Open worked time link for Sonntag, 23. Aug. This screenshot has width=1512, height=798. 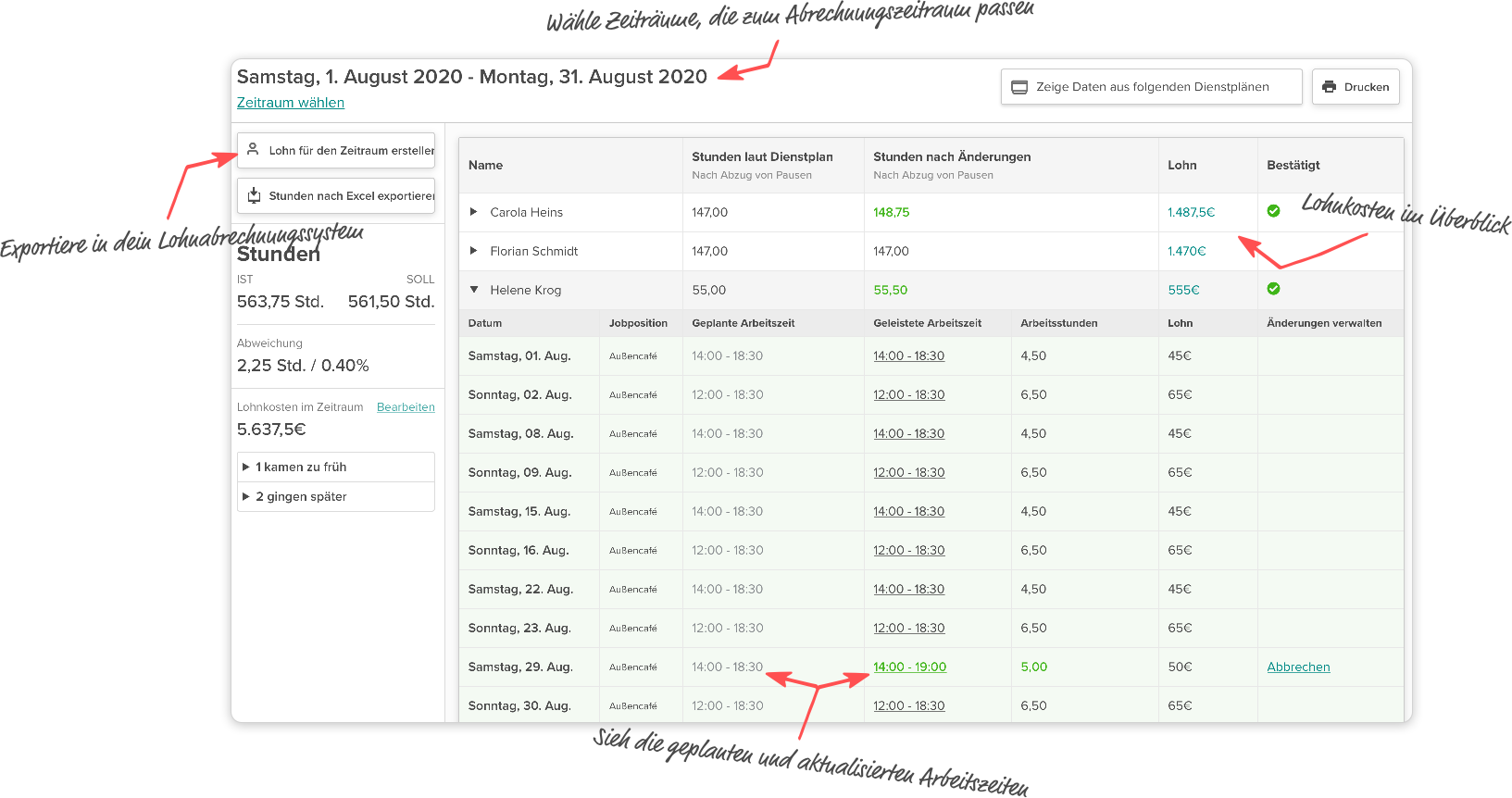coord(908,628)
